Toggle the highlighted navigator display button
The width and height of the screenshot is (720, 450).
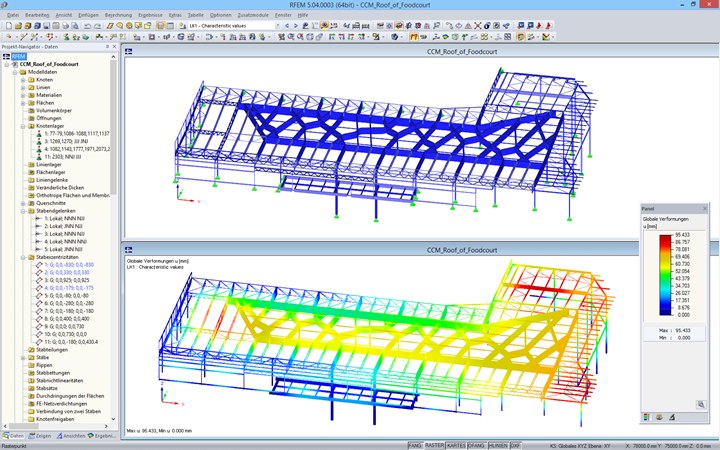point(160,26)
